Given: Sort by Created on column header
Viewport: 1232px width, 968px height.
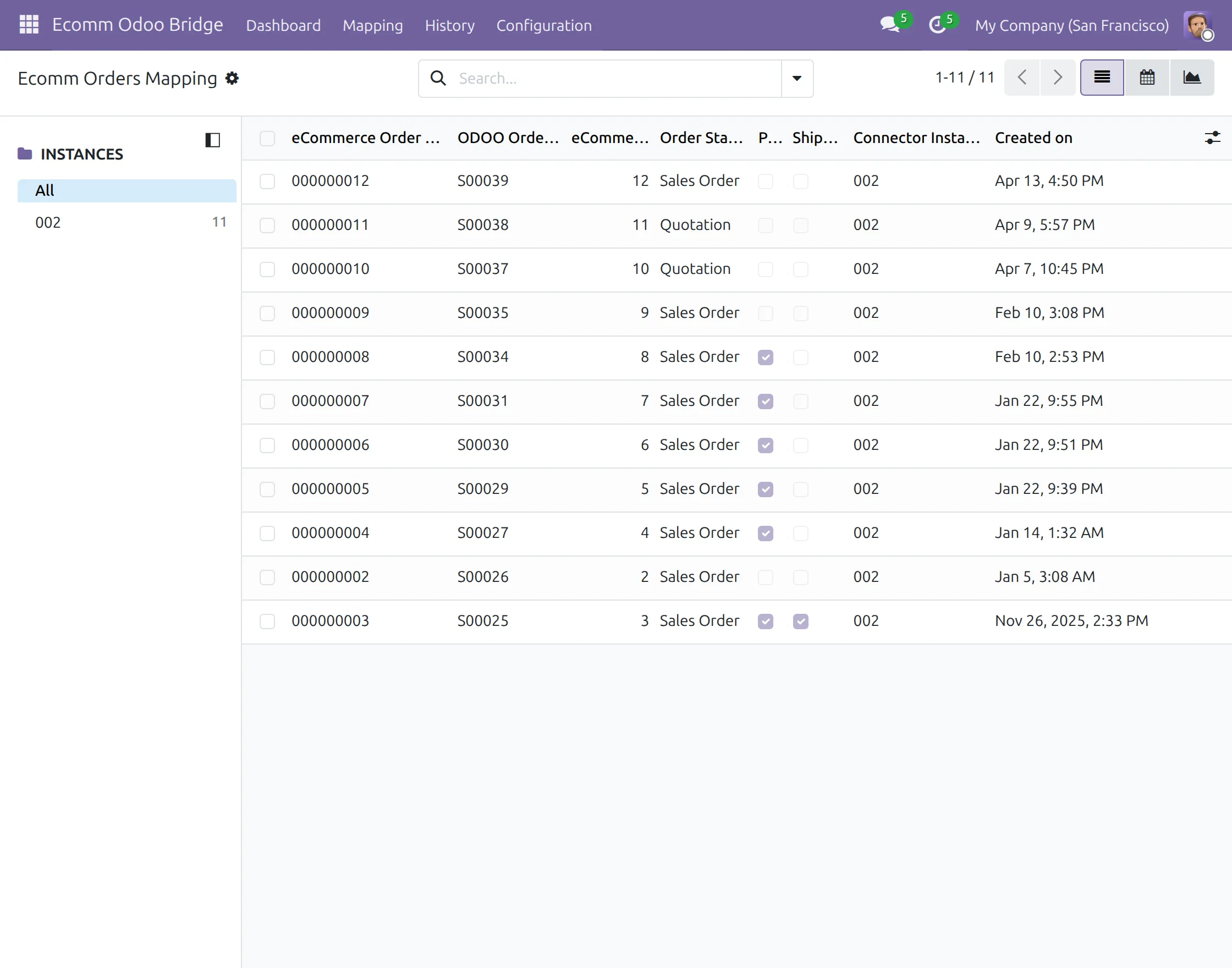Looking at the screenshot, I should [x=1033, y=137].
